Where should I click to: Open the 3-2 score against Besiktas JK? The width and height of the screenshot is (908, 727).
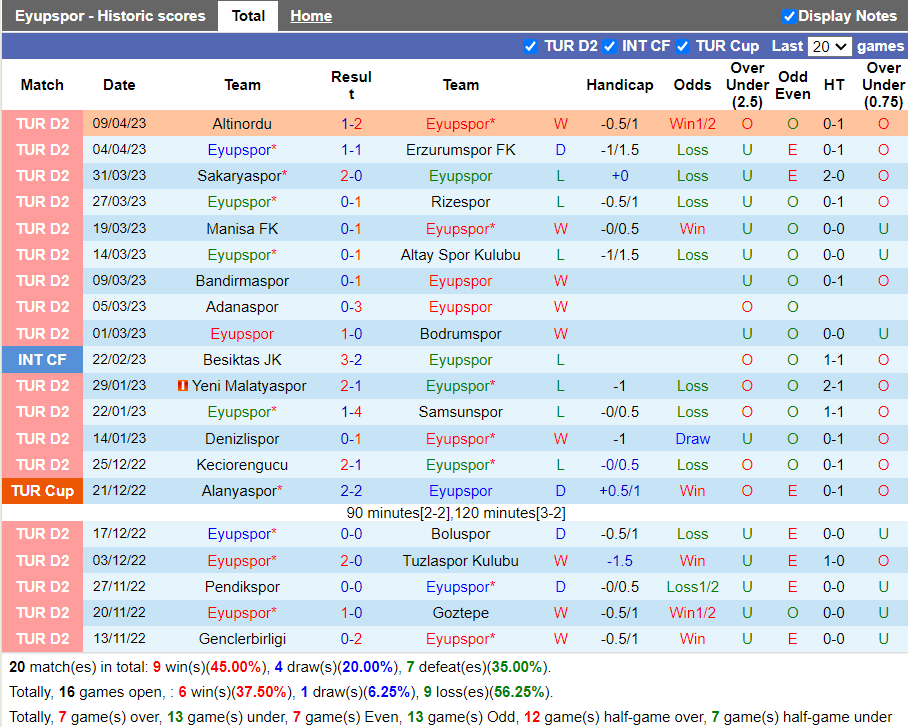(351, 360)
